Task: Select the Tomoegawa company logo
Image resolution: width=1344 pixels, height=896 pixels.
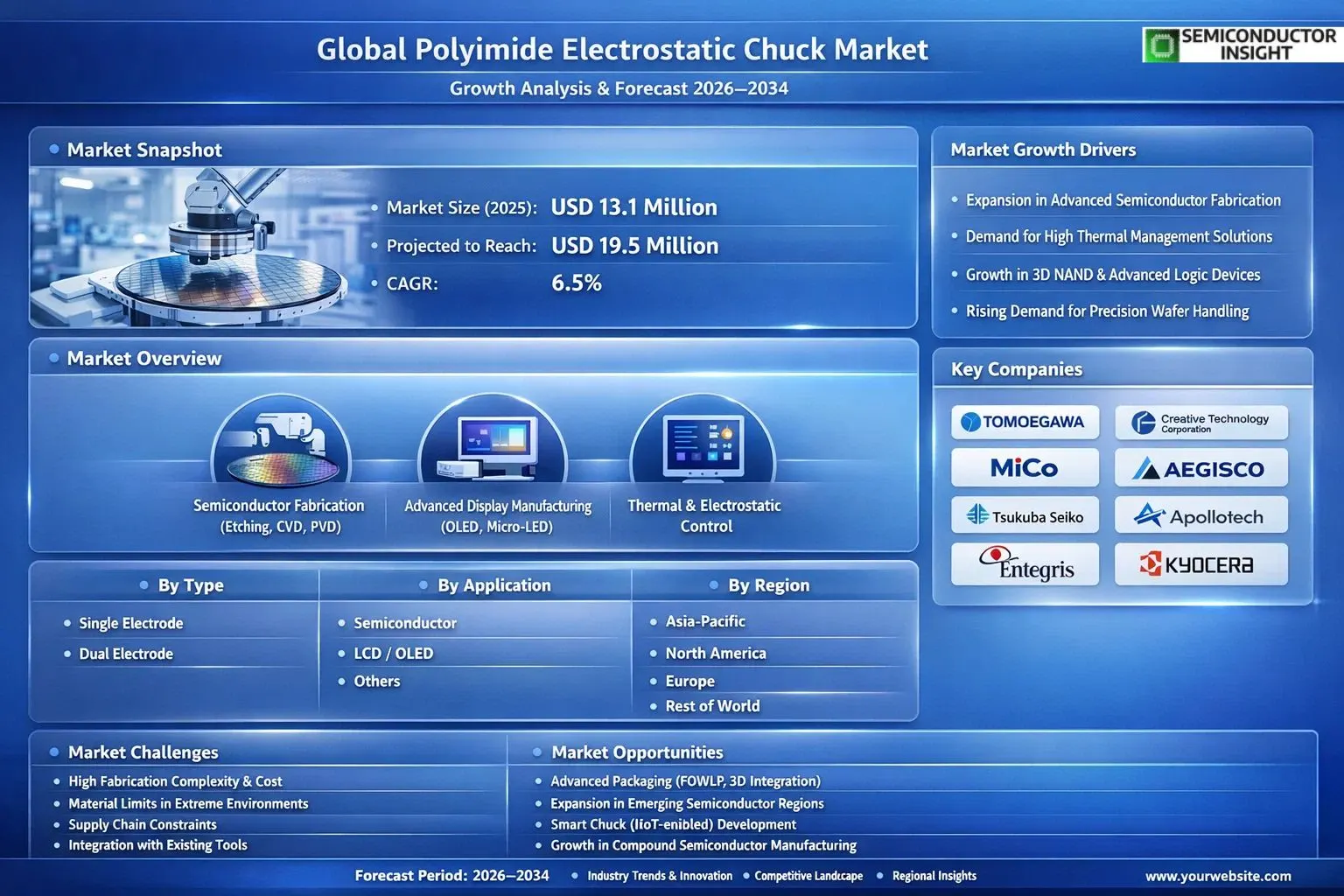Action: pyautogui.click(x=1025, y=422)
